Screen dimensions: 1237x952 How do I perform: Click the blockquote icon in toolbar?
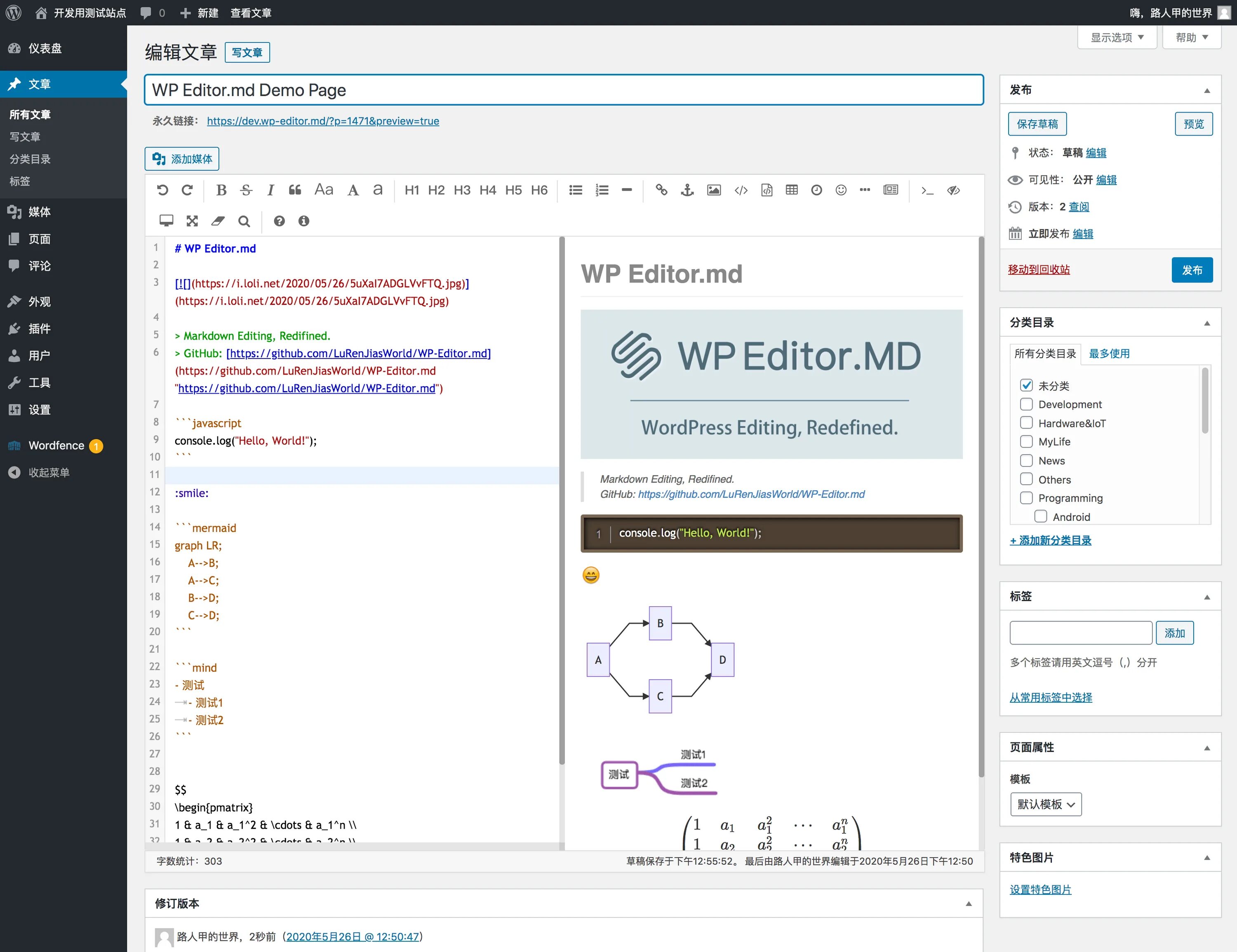click(294, 190)
